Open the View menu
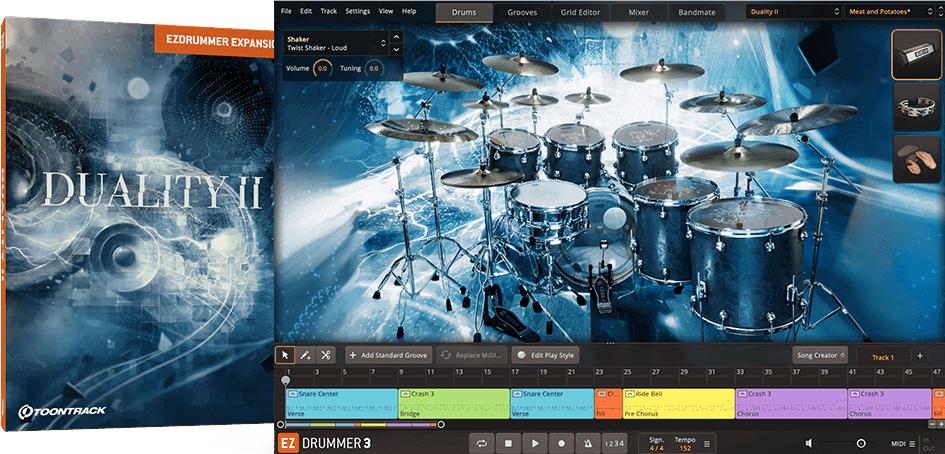Viewport: 945px width, 454px height. [386, 11]
